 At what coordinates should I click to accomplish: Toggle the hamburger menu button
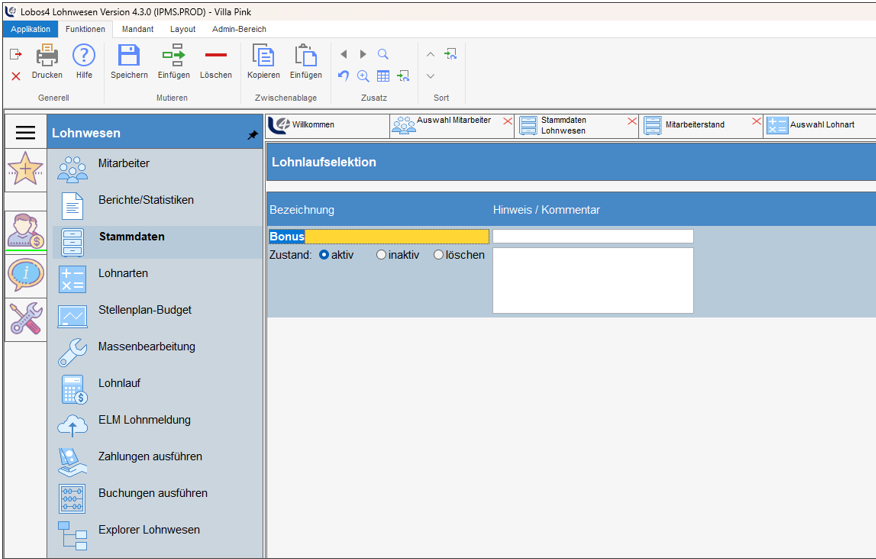(25, 132)
